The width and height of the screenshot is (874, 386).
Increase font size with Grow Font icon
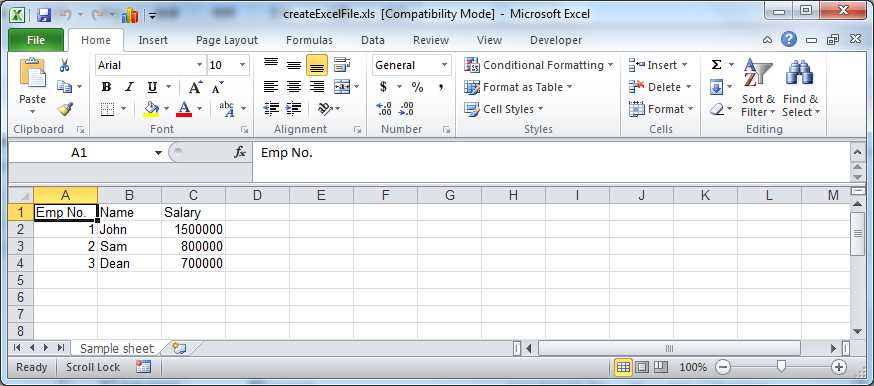[x=195, y=87]
